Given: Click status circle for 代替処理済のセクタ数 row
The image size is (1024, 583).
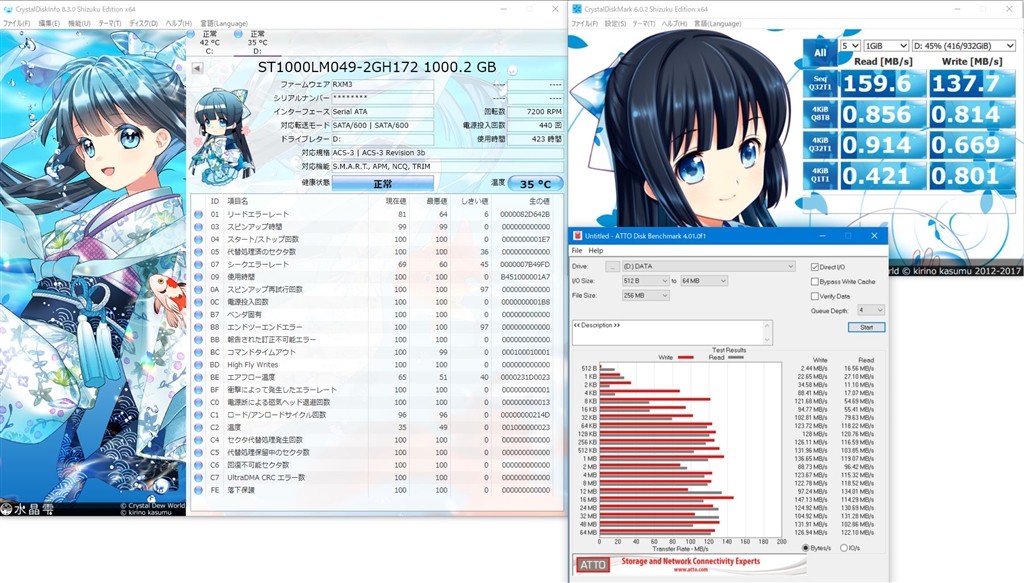Looking at the screenshot, I should 199,252.
